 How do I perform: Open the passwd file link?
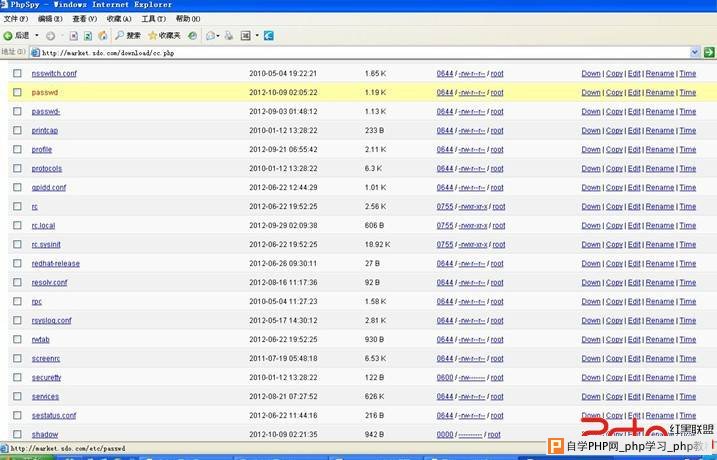(45, 92)
